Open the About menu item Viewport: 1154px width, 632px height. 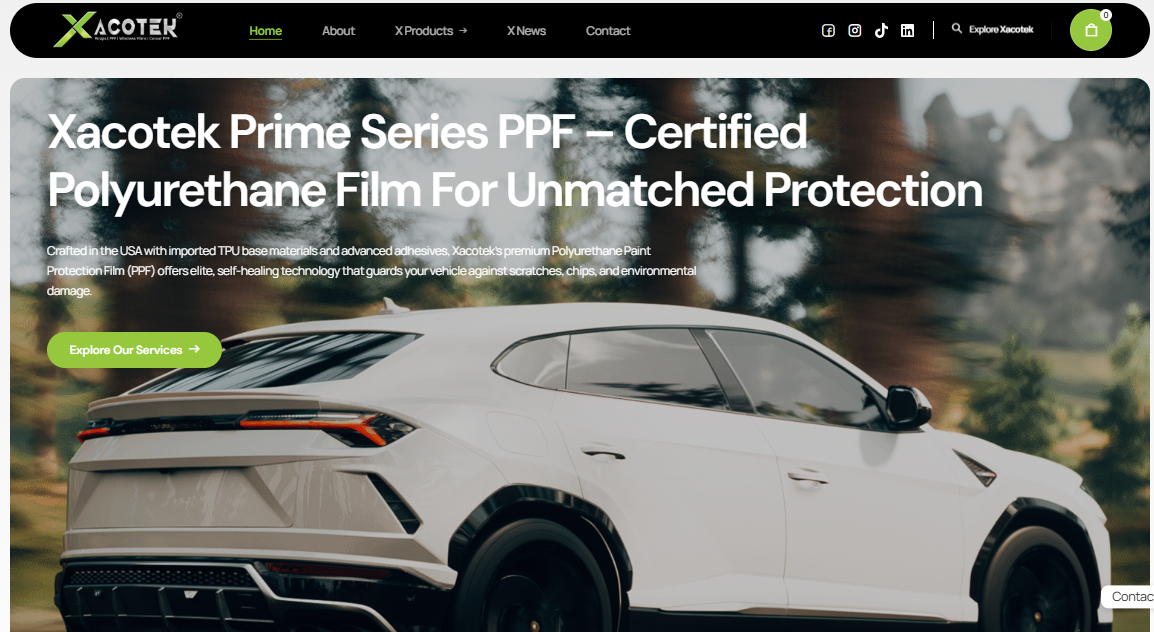pos(339,31)
